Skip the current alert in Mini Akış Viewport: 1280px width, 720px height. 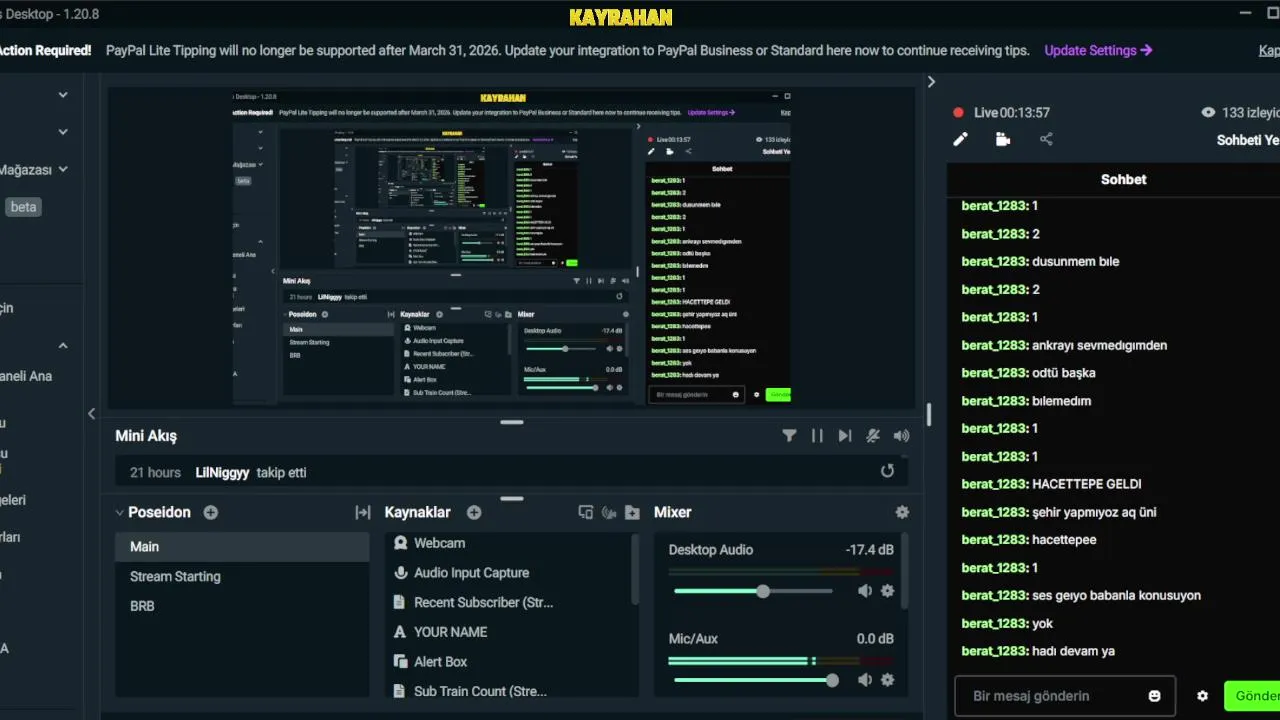(845, 435)
